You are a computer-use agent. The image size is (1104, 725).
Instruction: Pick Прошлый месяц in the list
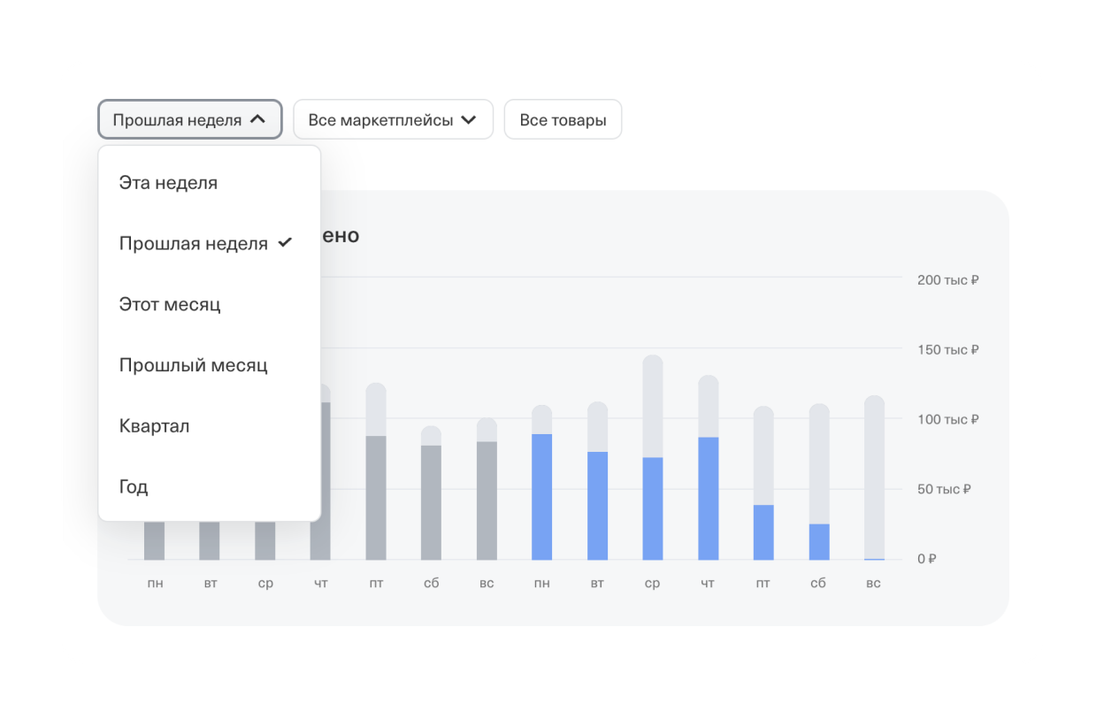193,365
